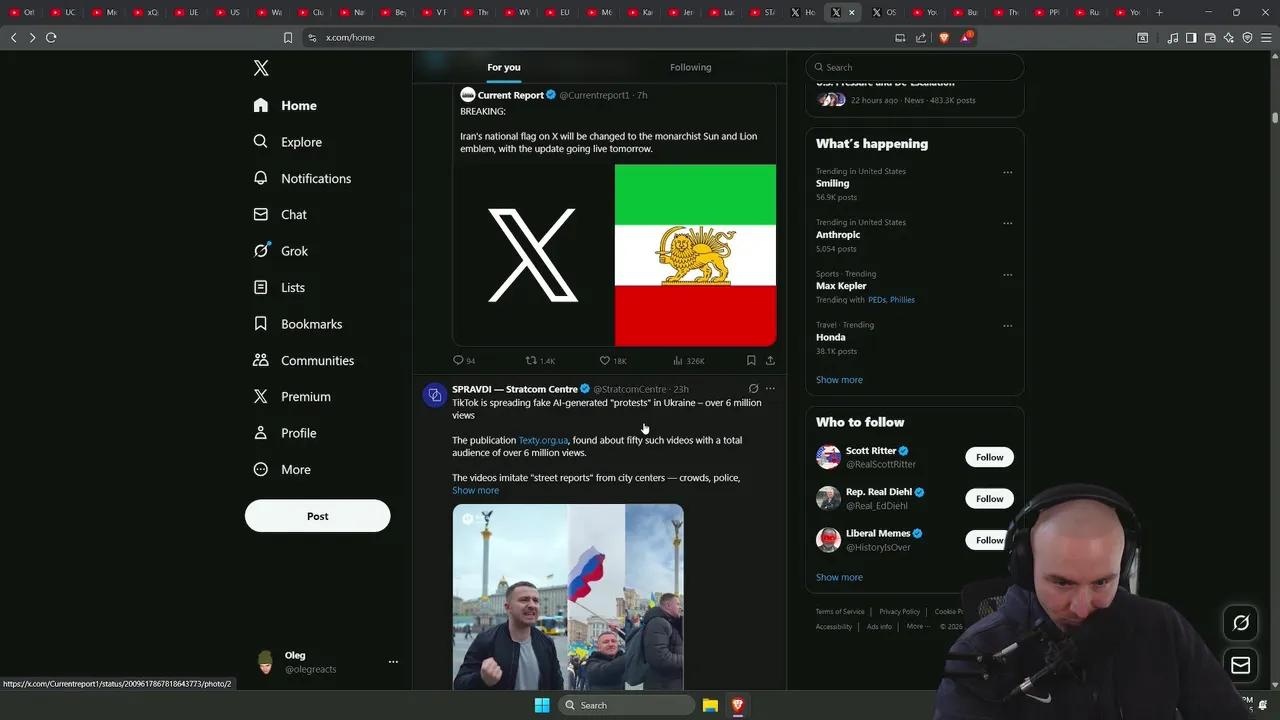Open the Home timeline from the sidebar
Image resolution: width=1280 pixels, height=720 pixels.
pyautogui.click(x=285, y=105)
